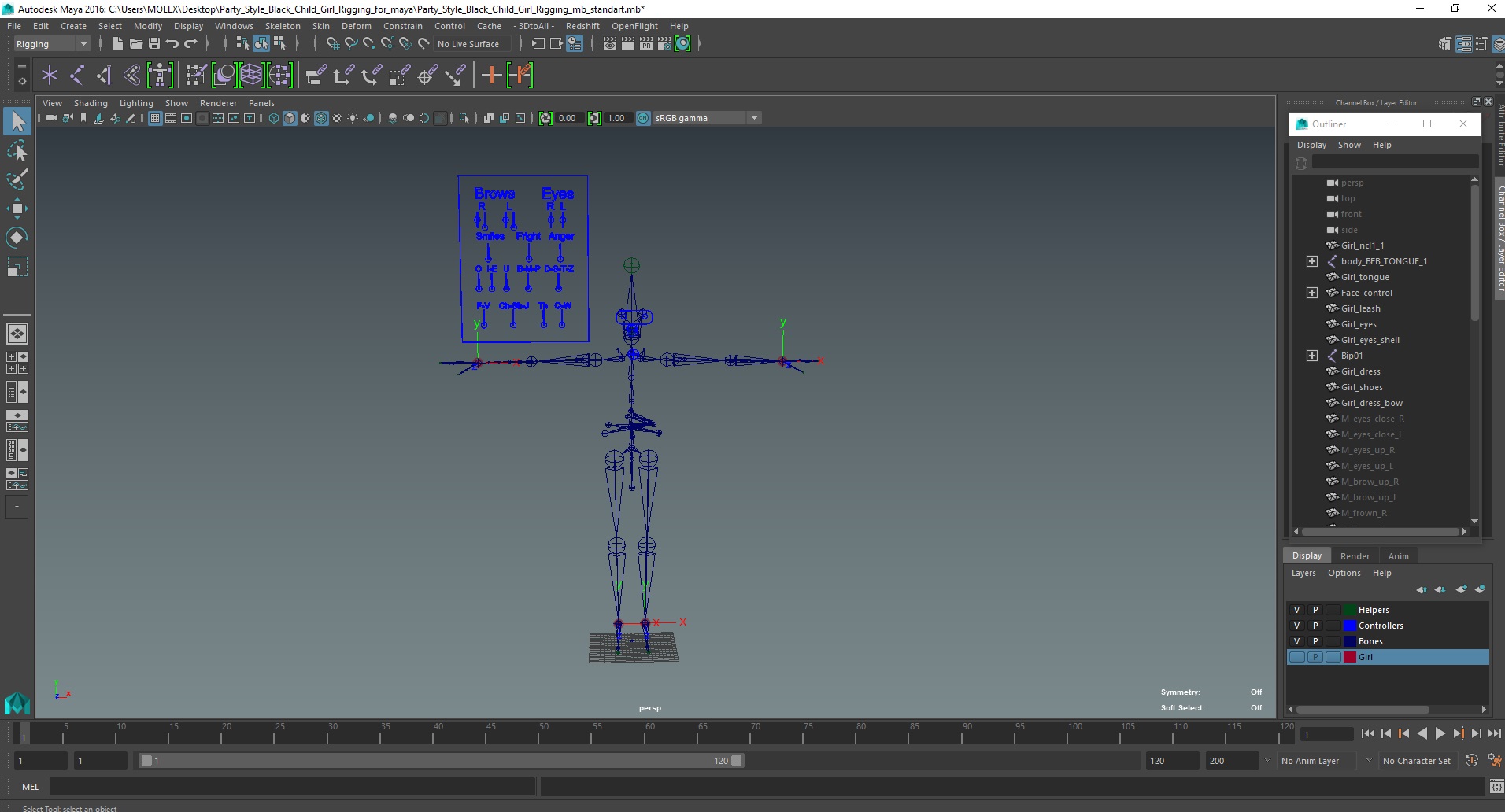1505x812 pixels.
Task: Open the sRGB gamma dropdown
Action: pyautogui.click(x=707, y=118)
